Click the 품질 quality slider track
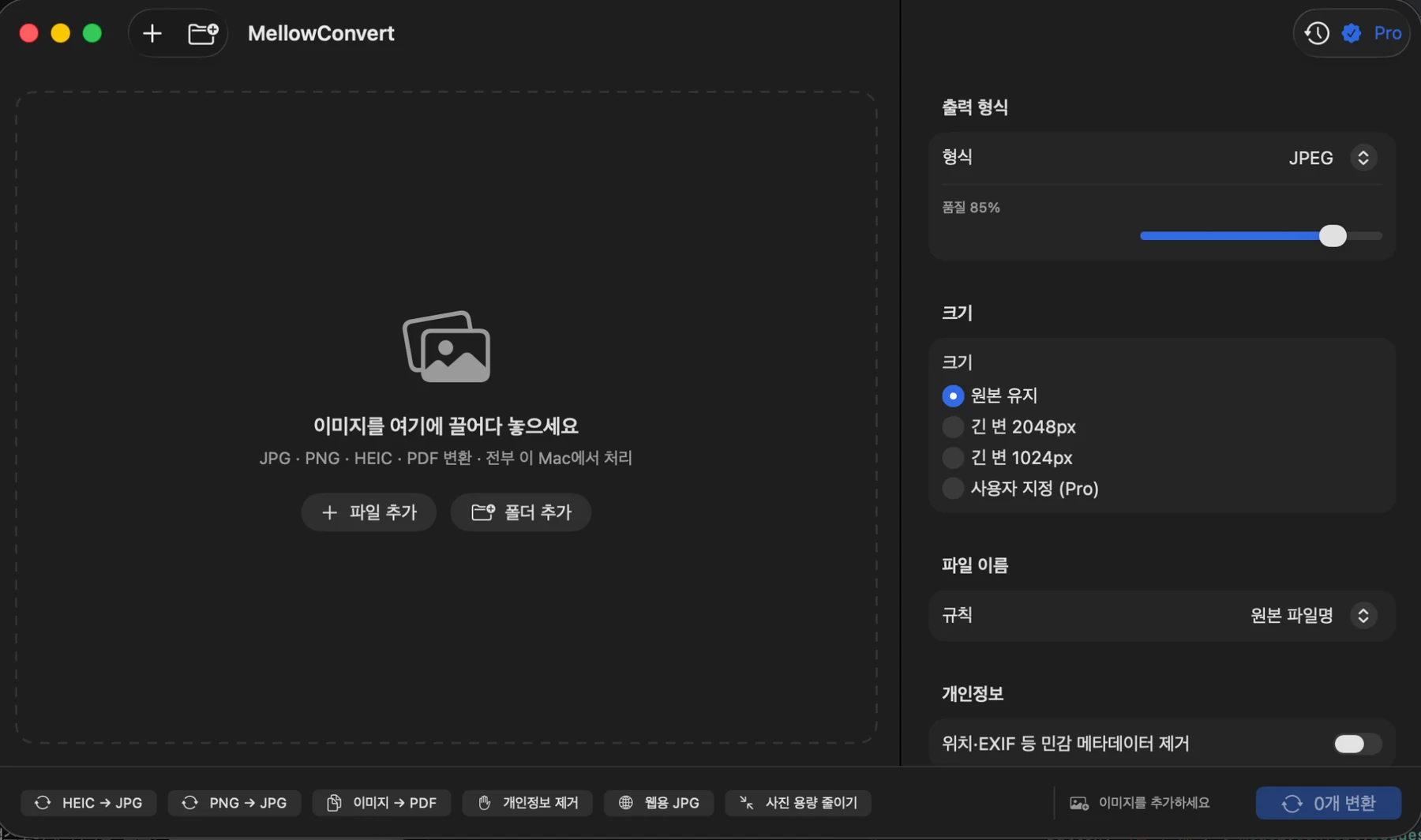The height and width of the screenshot is (840, 1421). tap(1261, 236)
